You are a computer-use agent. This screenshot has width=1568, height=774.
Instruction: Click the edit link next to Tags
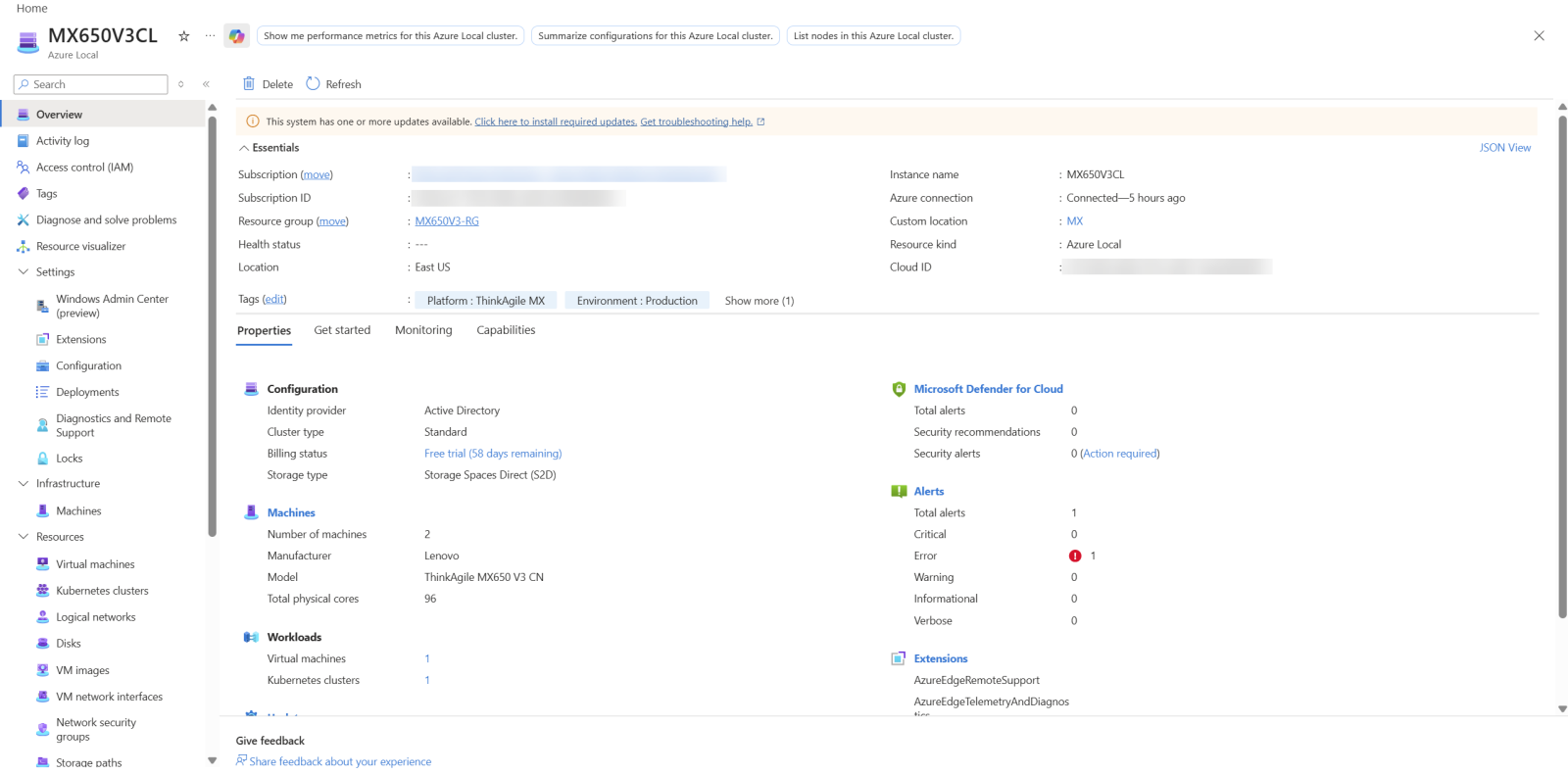tap(274, 300)
